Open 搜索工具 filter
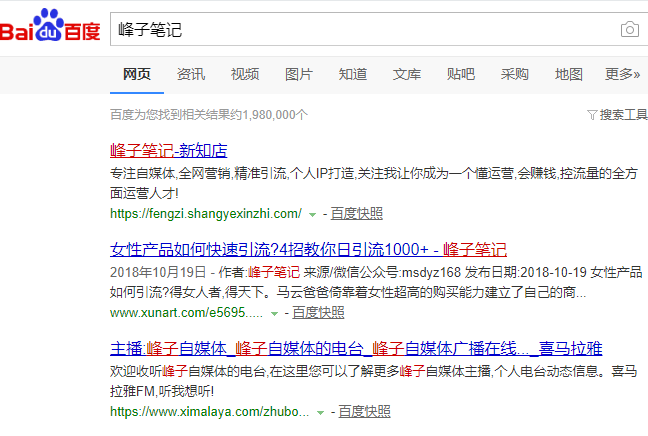This screenshot has width=648, height=436. click(617, 114)
